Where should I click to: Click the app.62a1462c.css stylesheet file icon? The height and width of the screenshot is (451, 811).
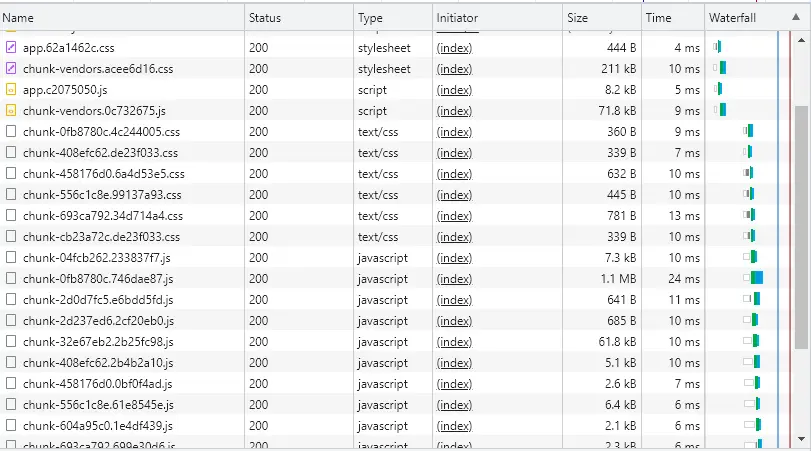pyautogui.click(x=11, y=48)
